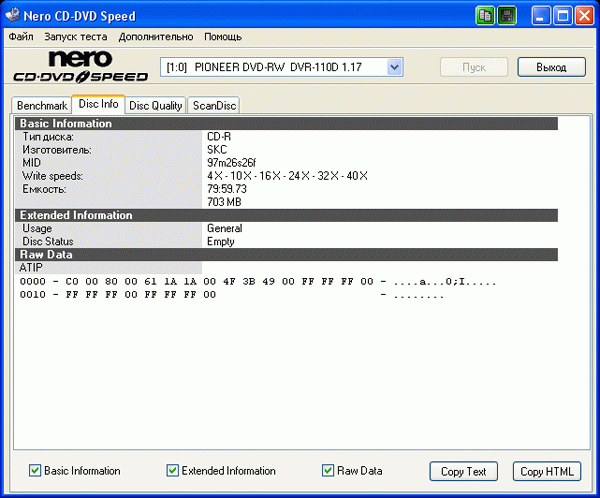Screen dimensions: 600x498
Task: Toggle the Extended Information checkbox
Action: point(172,470)
